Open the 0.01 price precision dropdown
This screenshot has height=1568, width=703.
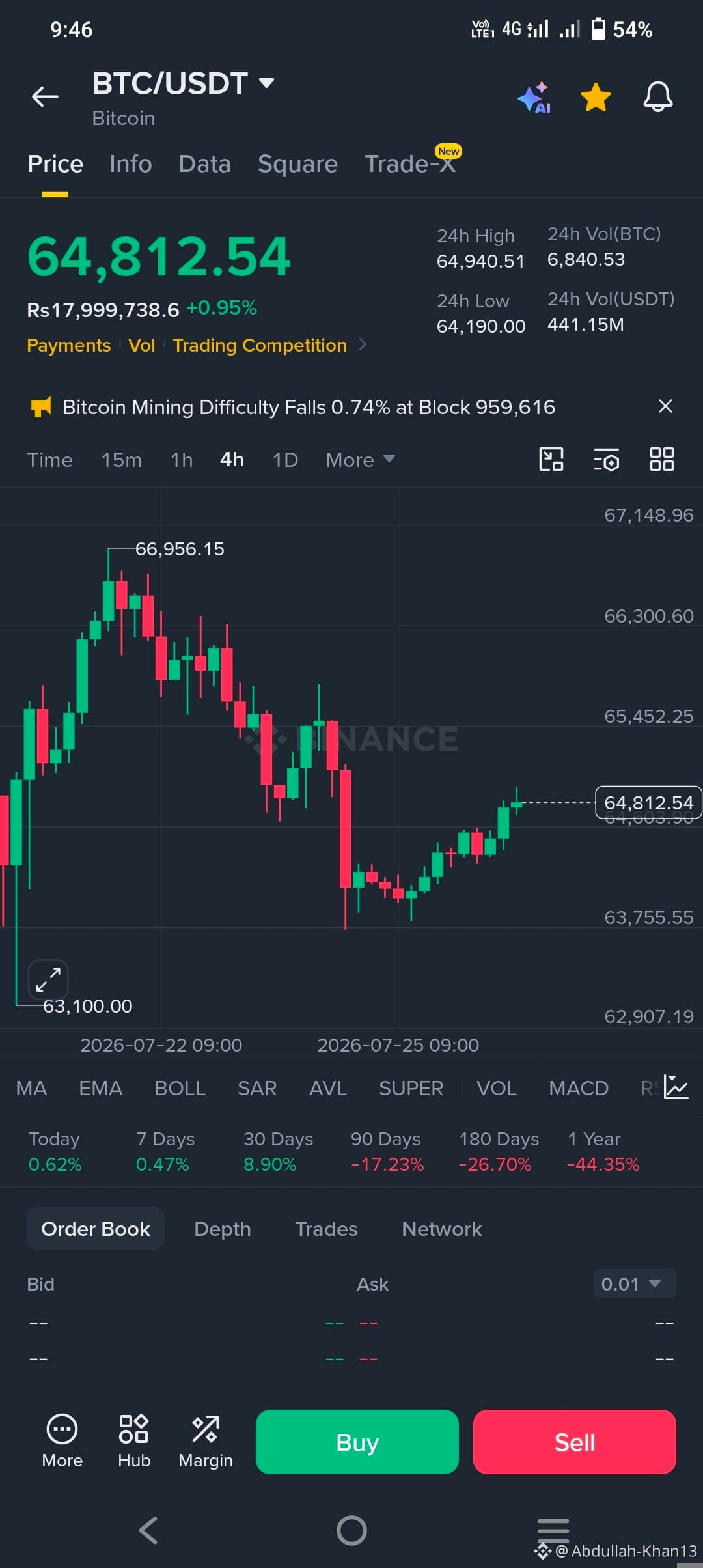[635, 1283]
